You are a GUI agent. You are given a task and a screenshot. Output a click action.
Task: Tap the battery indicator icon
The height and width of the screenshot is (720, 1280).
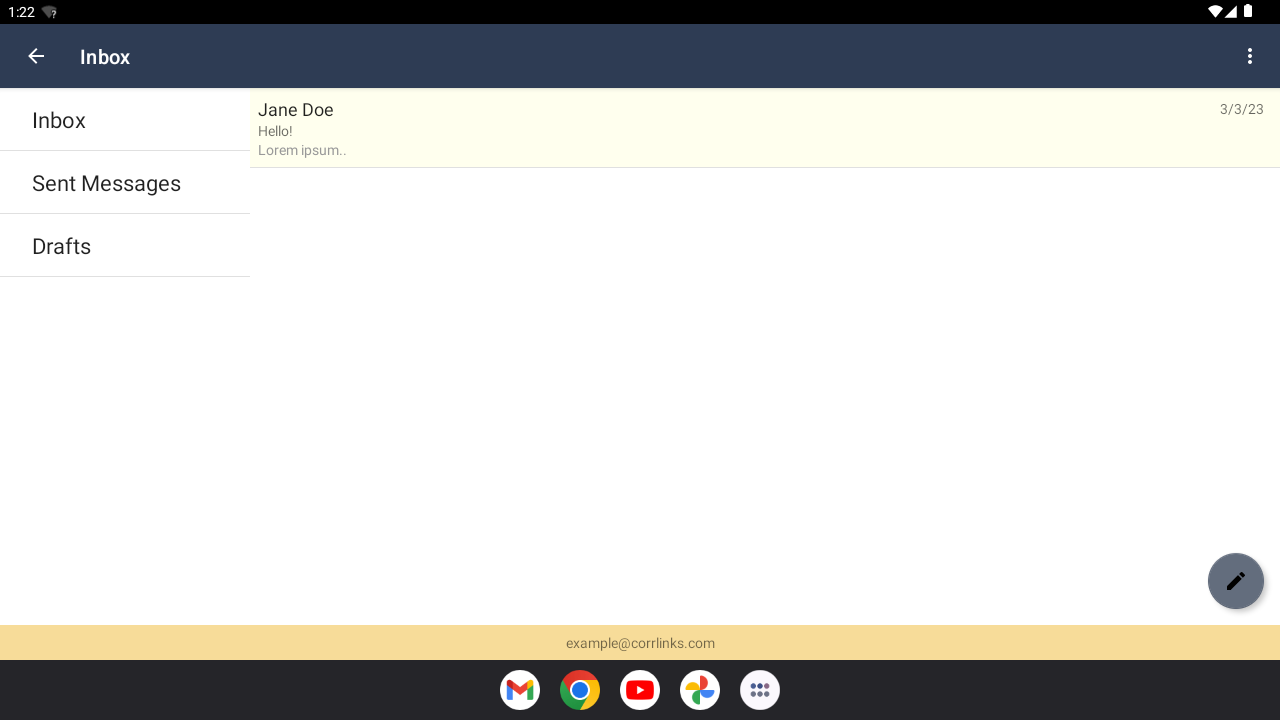[1248, 12]
